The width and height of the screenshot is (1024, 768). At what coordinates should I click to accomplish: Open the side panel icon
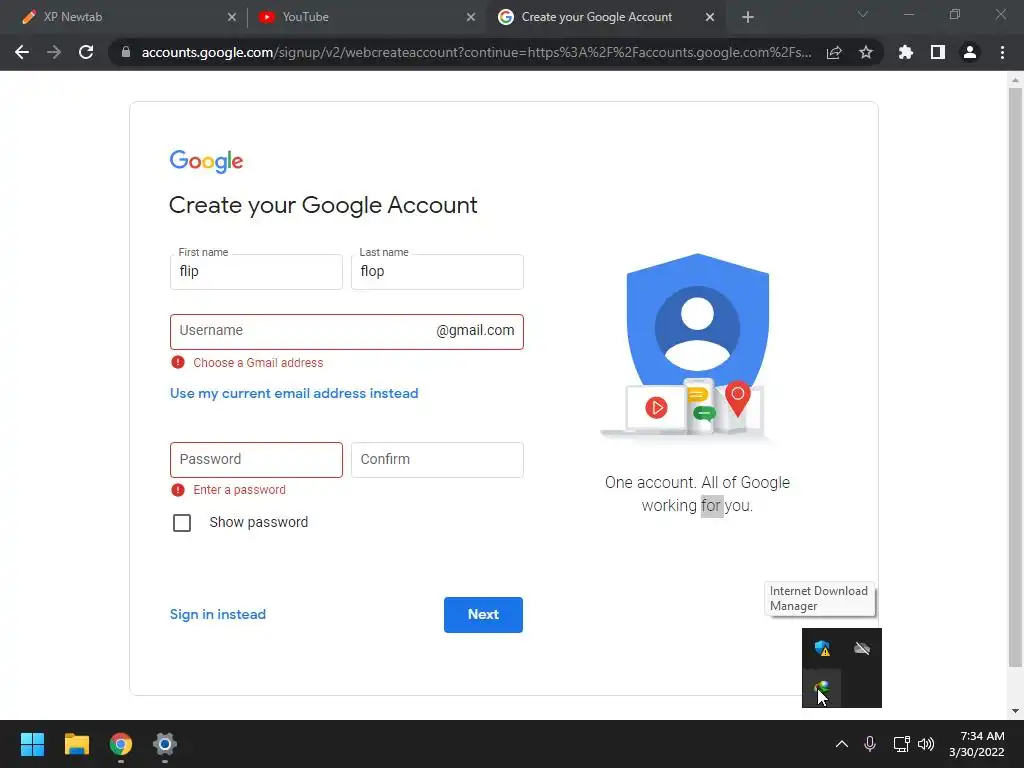coord(938,52)
